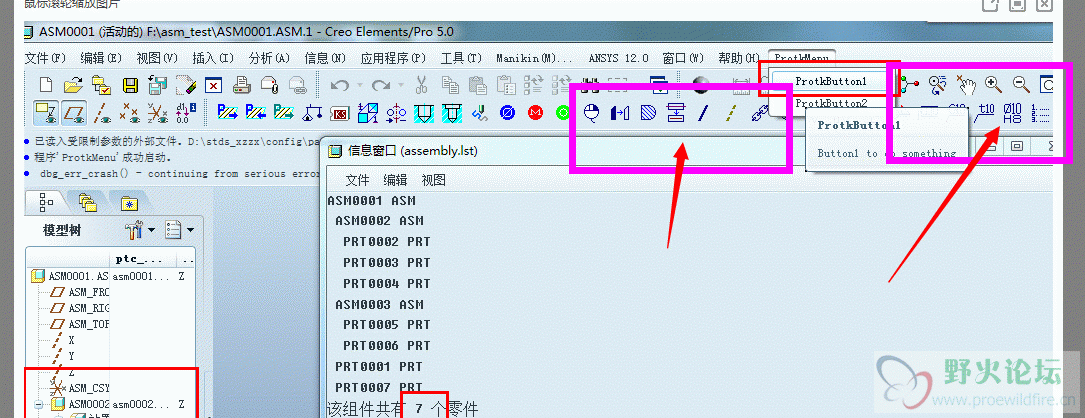Undo the last action

pos(339,85)
